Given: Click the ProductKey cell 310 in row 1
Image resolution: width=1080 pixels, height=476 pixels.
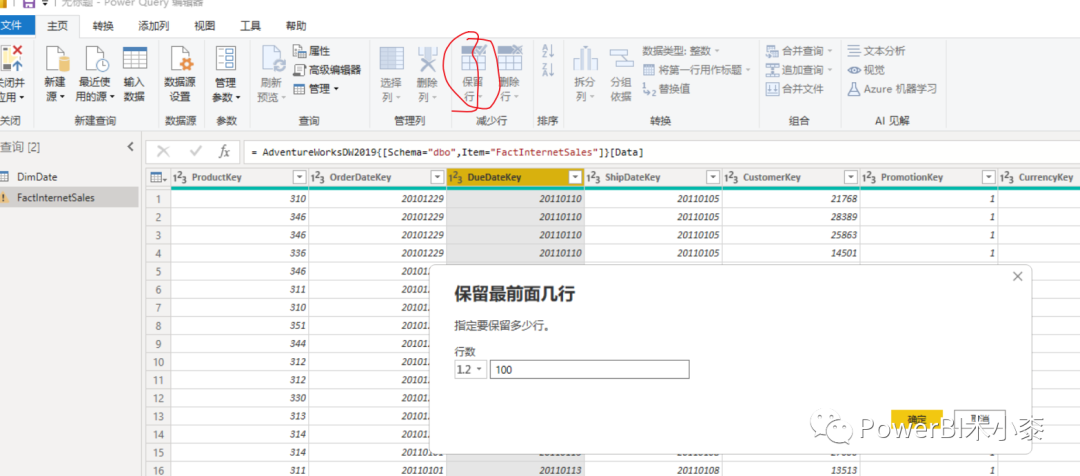Looking at the screenshot, I should pyautogui.click(x=240, y=199).
